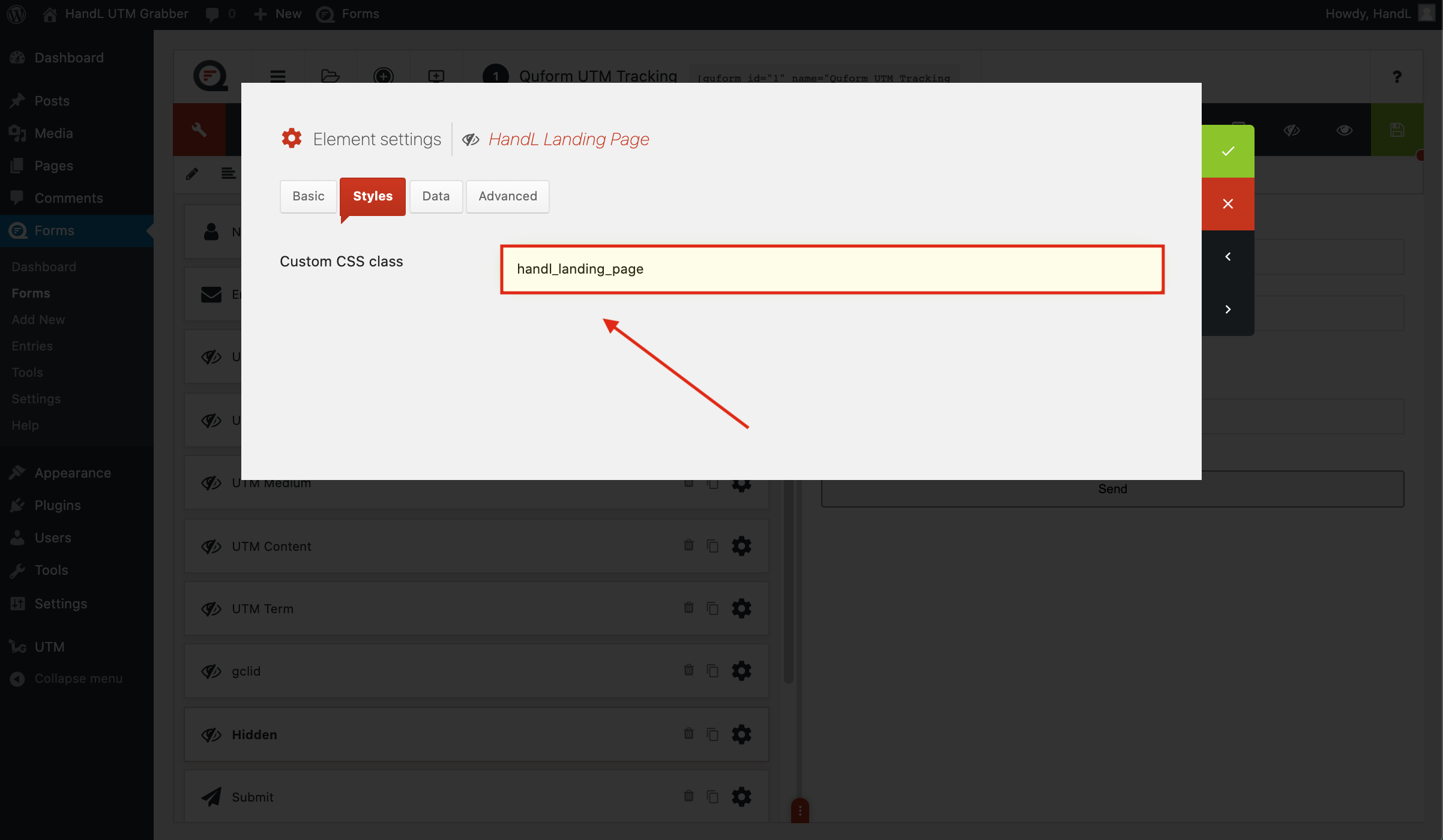Switch to the Basic tab
The image size is (1443, 840).
tap(309, 196)
